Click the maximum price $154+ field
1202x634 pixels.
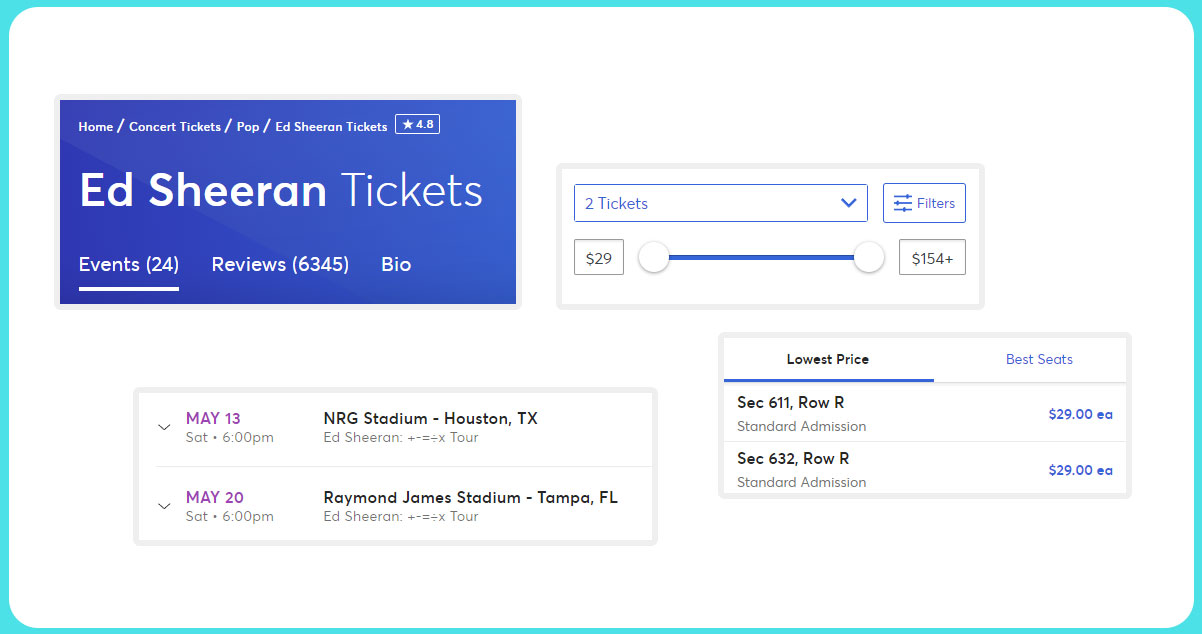(x=932, y=258)
